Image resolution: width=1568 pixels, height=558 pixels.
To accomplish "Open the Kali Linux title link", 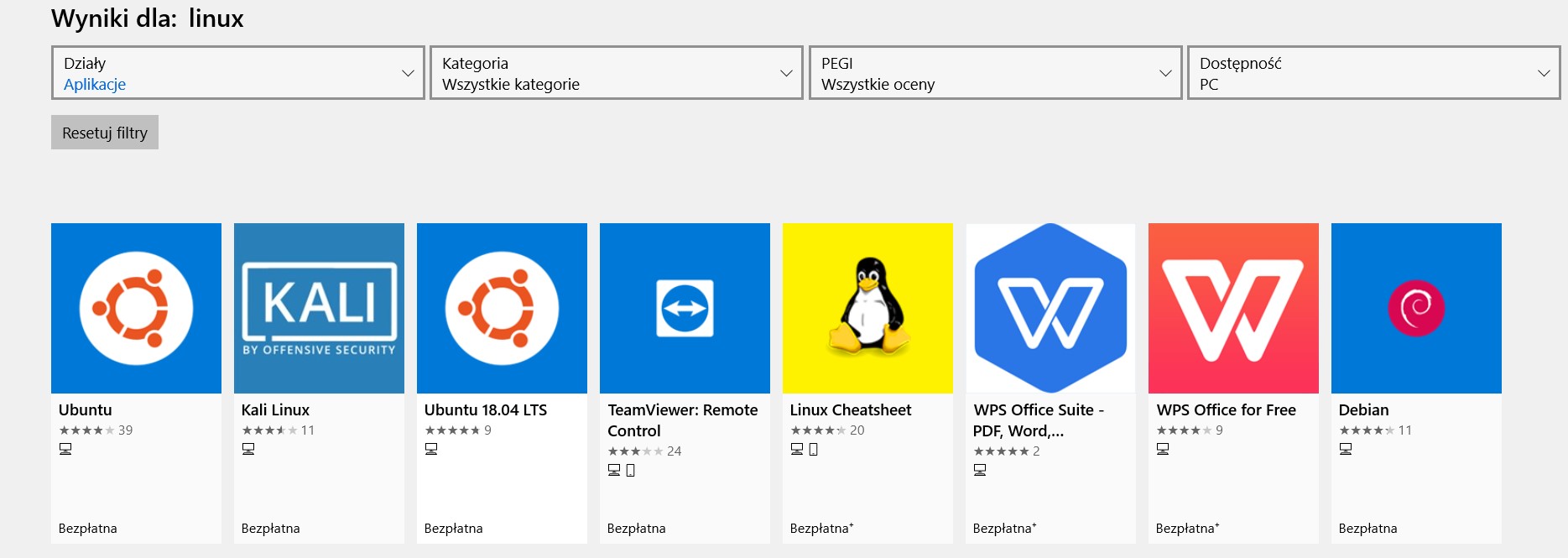I will 275,409.
